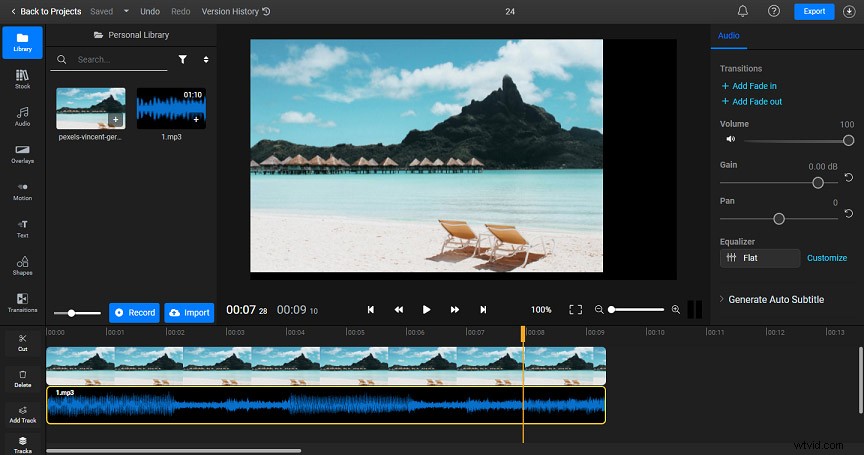Open the help question mark icon

click(x=774, y=11)
